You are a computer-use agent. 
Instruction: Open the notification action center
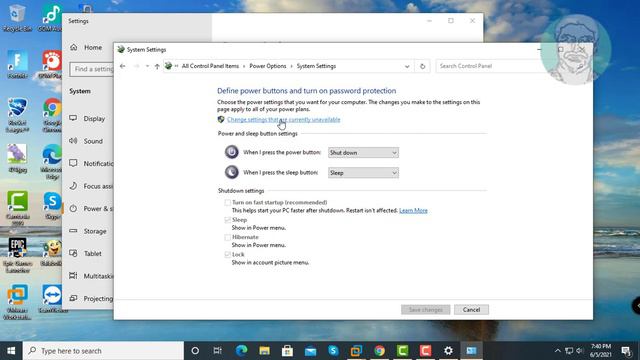(x=626, y=351)
